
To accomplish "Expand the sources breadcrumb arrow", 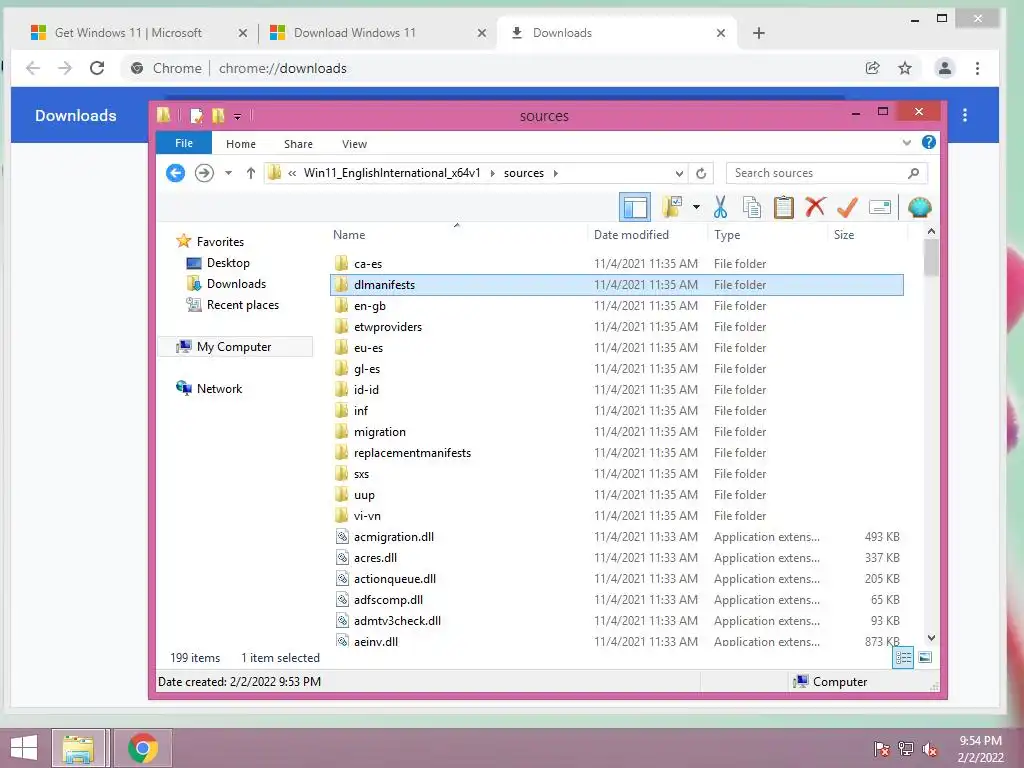I will 556,173.
